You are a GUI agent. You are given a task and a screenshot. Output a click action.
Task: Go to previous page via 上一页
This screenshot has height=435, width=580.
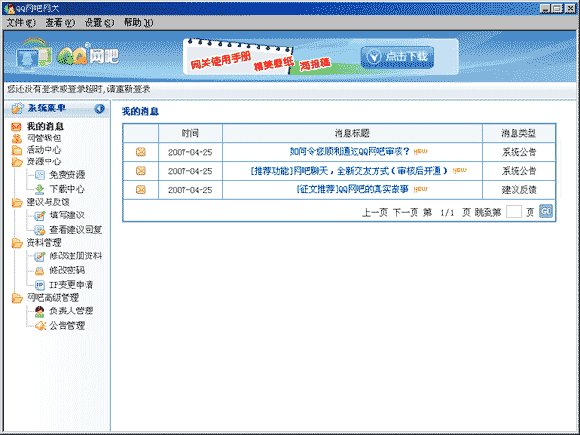pos(374,212)
